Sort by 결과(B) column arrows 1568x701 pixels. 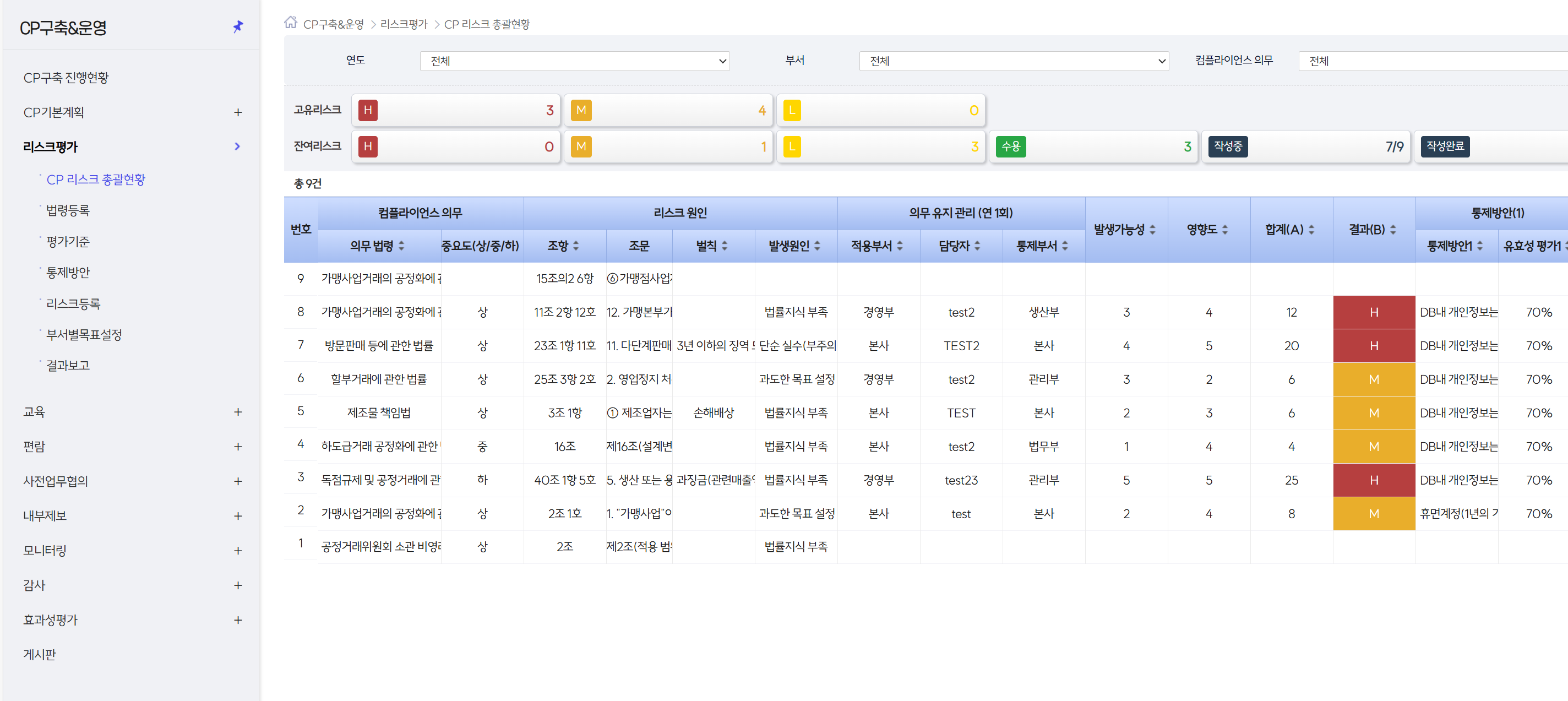1393,230
